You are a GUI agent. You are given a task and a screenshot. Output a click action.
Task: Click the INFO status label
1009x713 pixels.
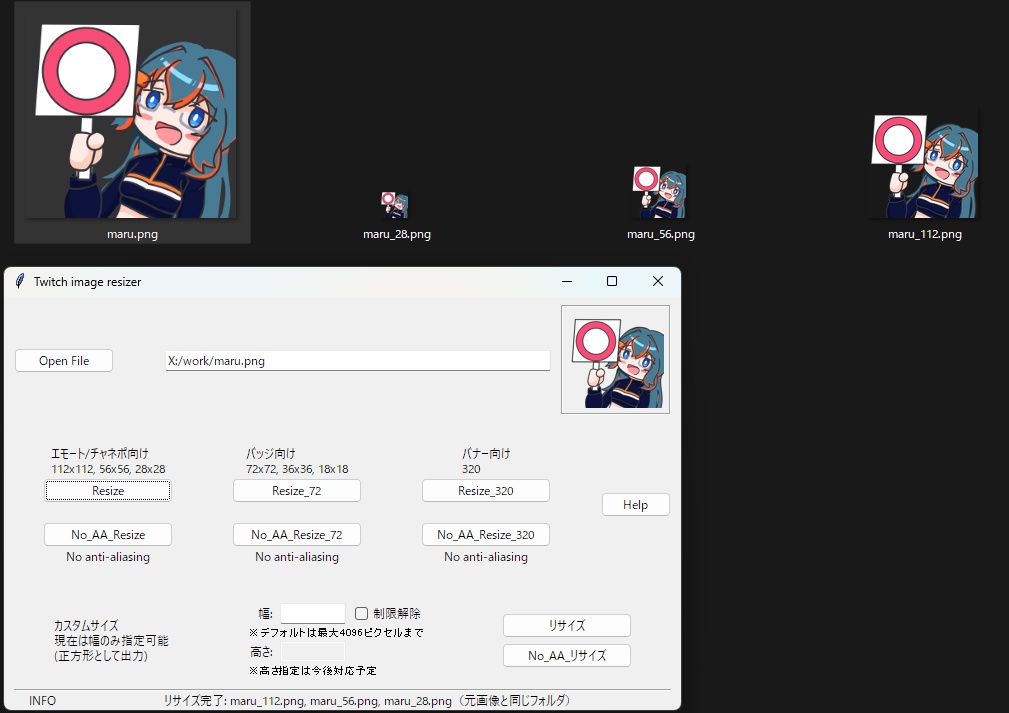[42, 700]
